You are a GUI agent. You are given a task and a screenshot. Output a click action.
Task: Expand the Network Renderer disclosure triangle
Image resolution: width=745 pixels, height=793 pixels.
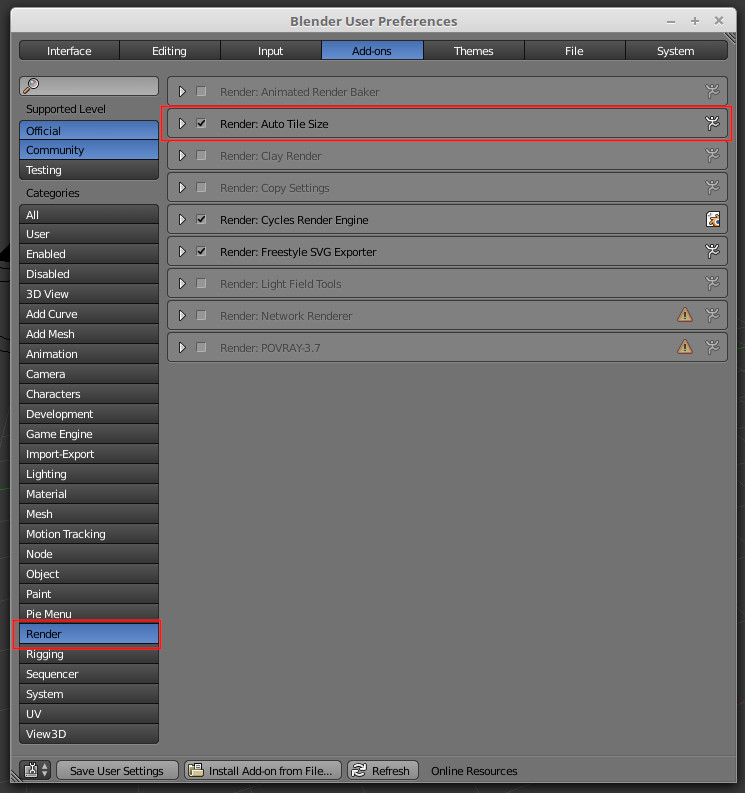(182, 316)
